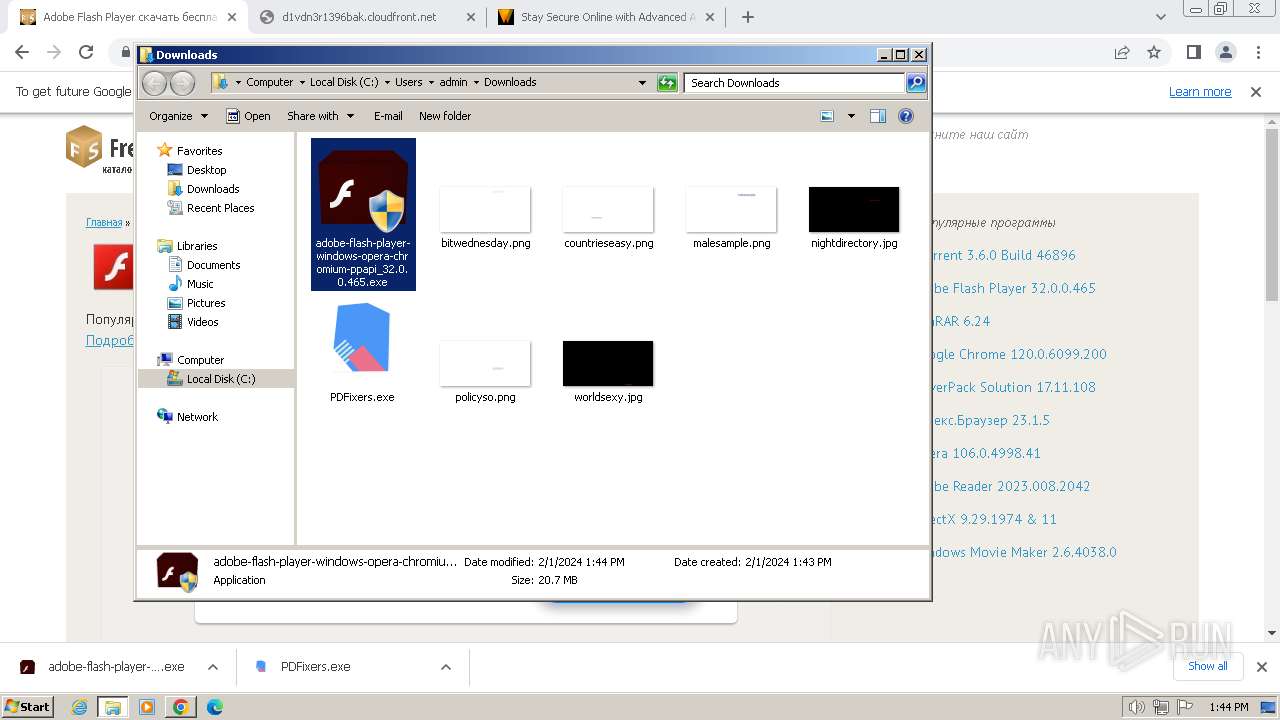Switch to Stay Secure Online tab

604,17
